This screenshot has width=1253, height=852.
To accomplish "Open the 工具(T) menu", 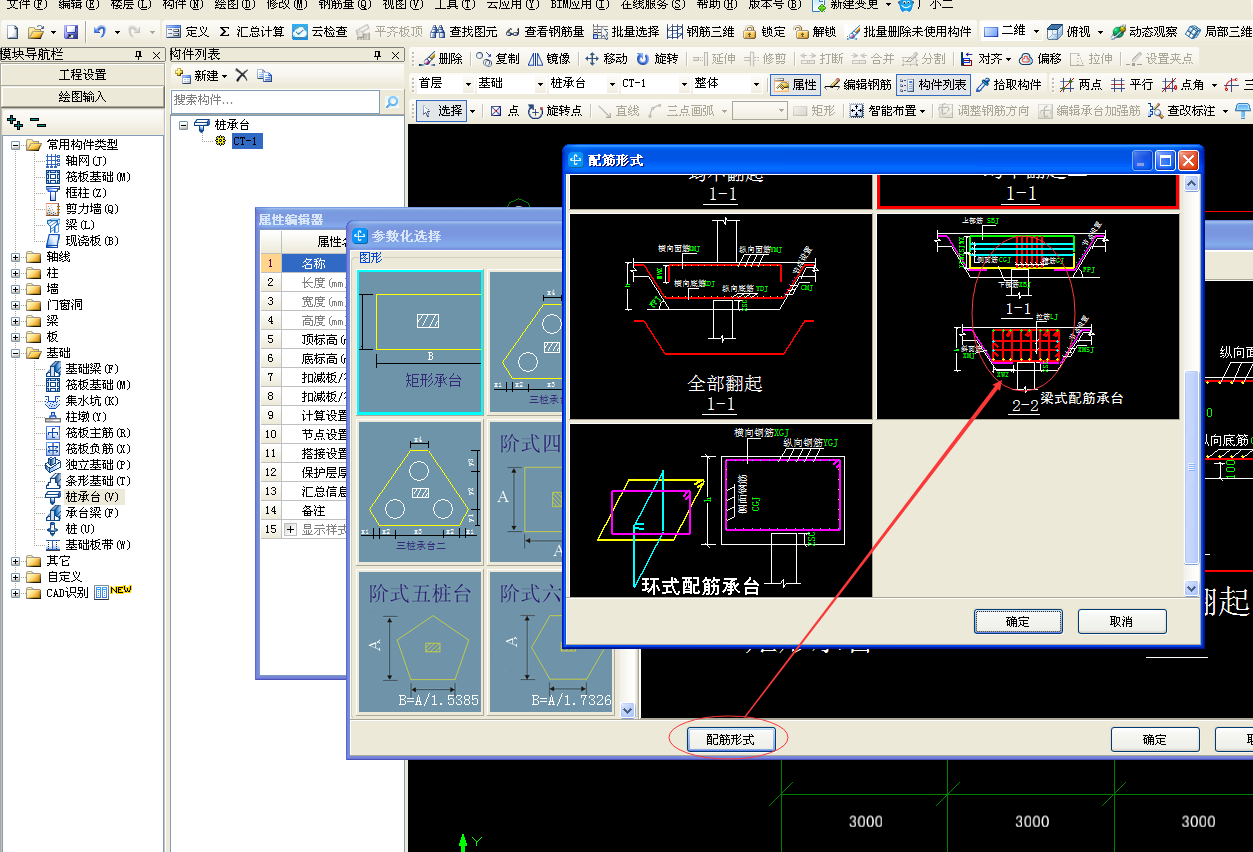I will [x=454, y=5].
